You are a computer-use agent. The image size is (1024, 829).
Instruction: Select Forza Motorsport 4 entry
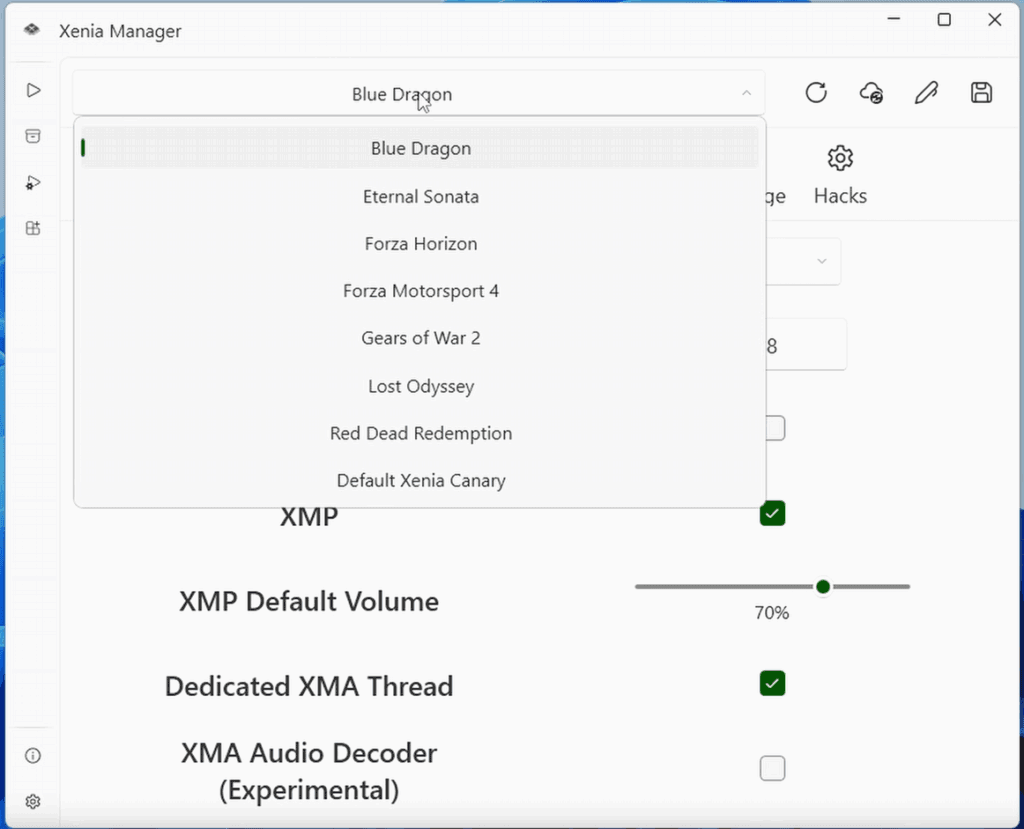[420, 291]
